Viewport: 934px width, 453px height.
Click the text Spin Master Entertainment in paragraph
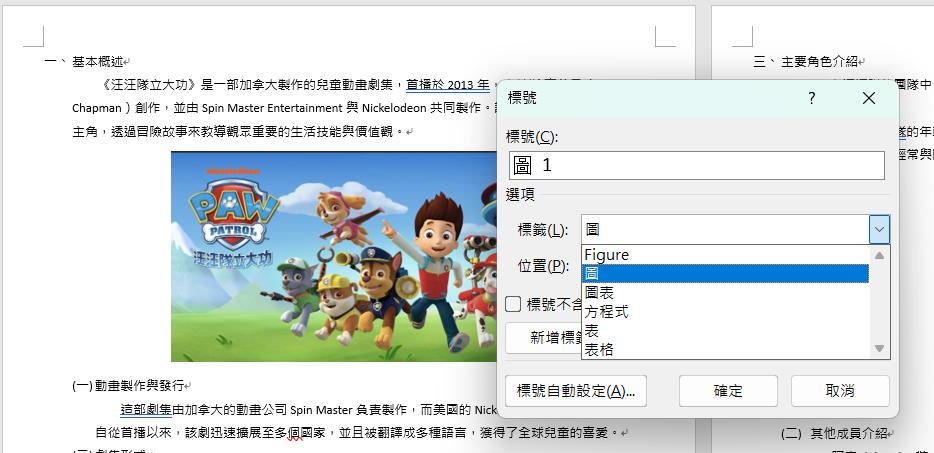(270, 108)
